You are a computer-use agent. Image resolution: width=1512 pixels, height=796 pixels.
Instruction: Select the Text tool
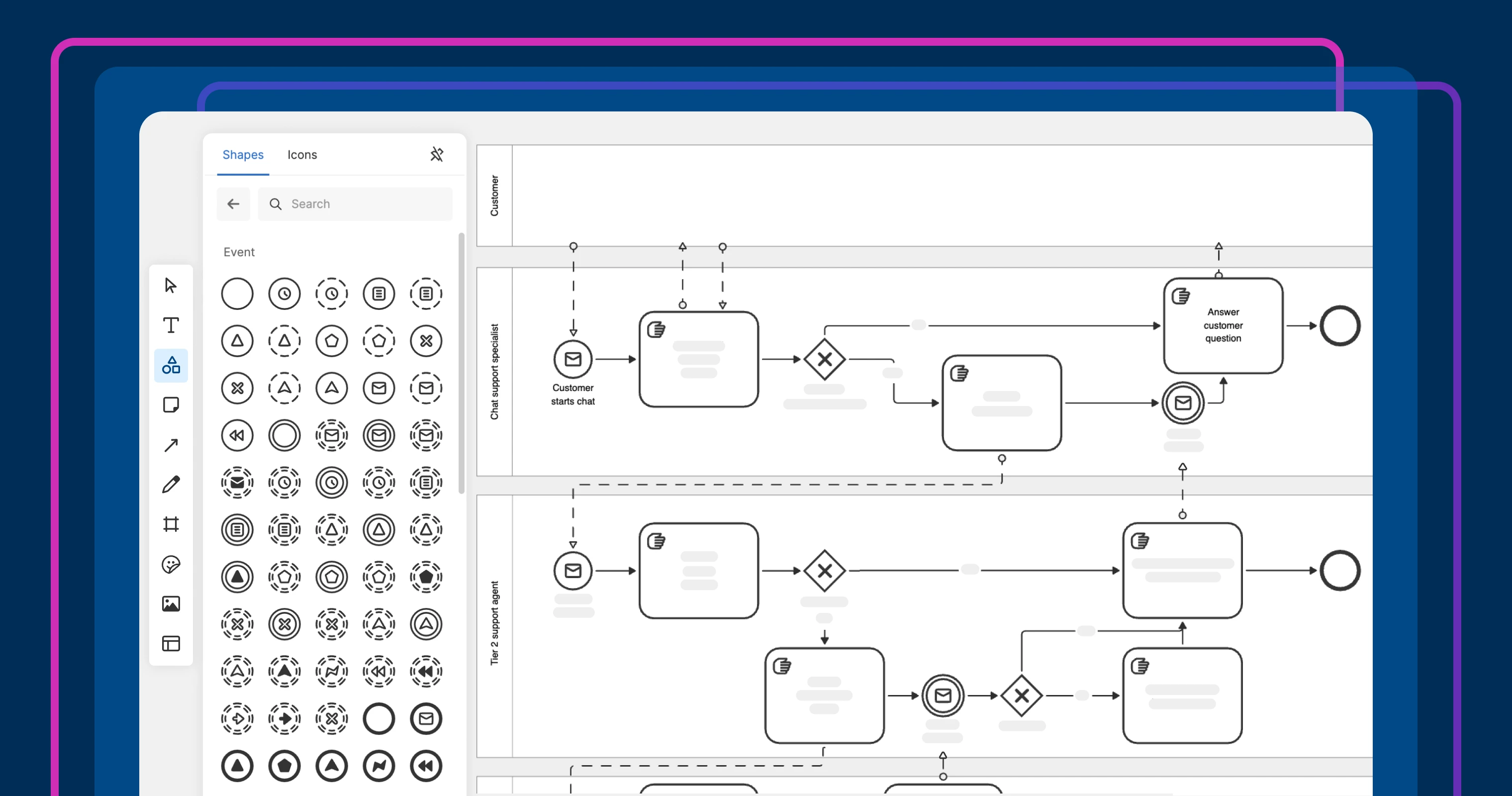coord(171,325)
